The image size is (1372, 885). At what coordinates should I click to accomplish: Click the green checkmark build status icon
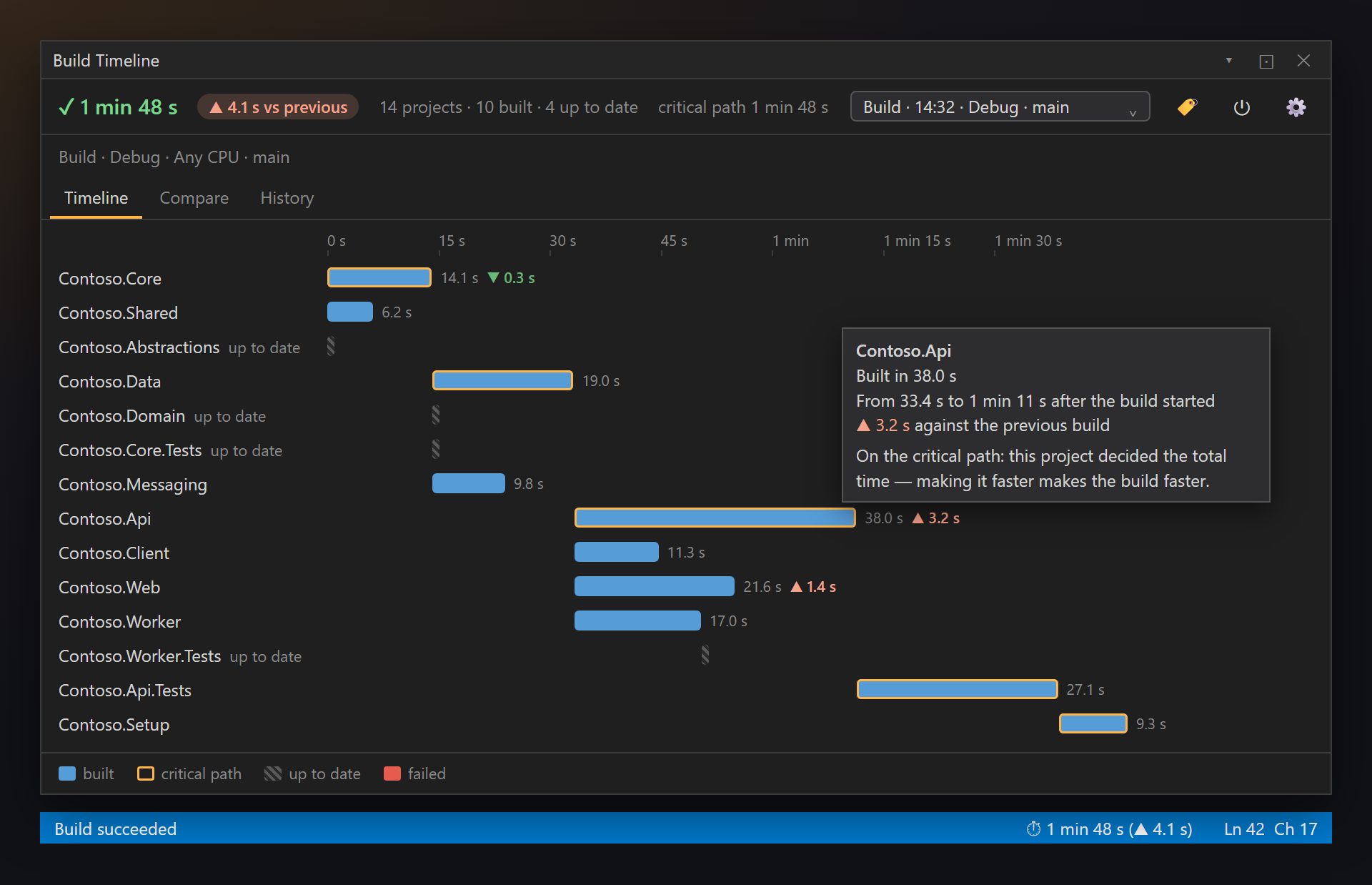tap(66, 107)
